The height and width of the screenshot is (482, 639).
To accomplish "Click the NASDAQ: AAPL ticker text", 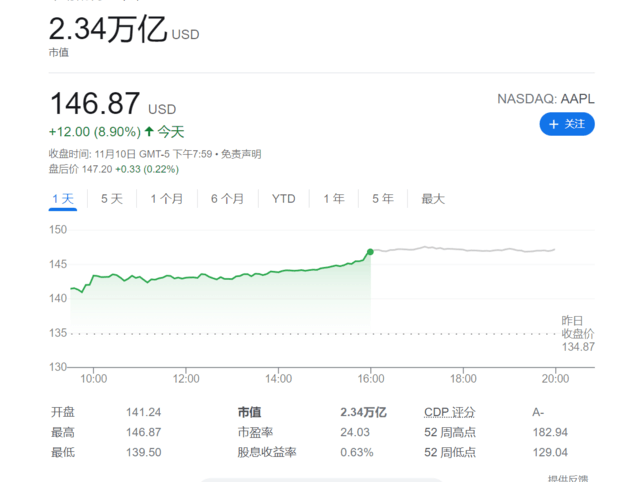I will (x=546, y=99).
